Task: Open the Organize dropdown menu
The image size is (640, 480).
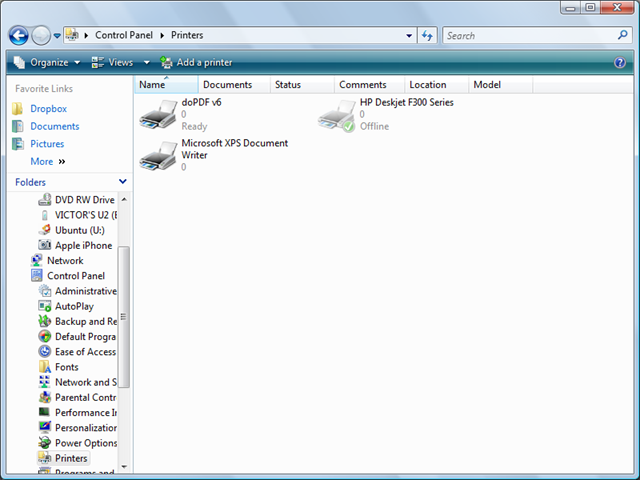Action: [47, 62]
